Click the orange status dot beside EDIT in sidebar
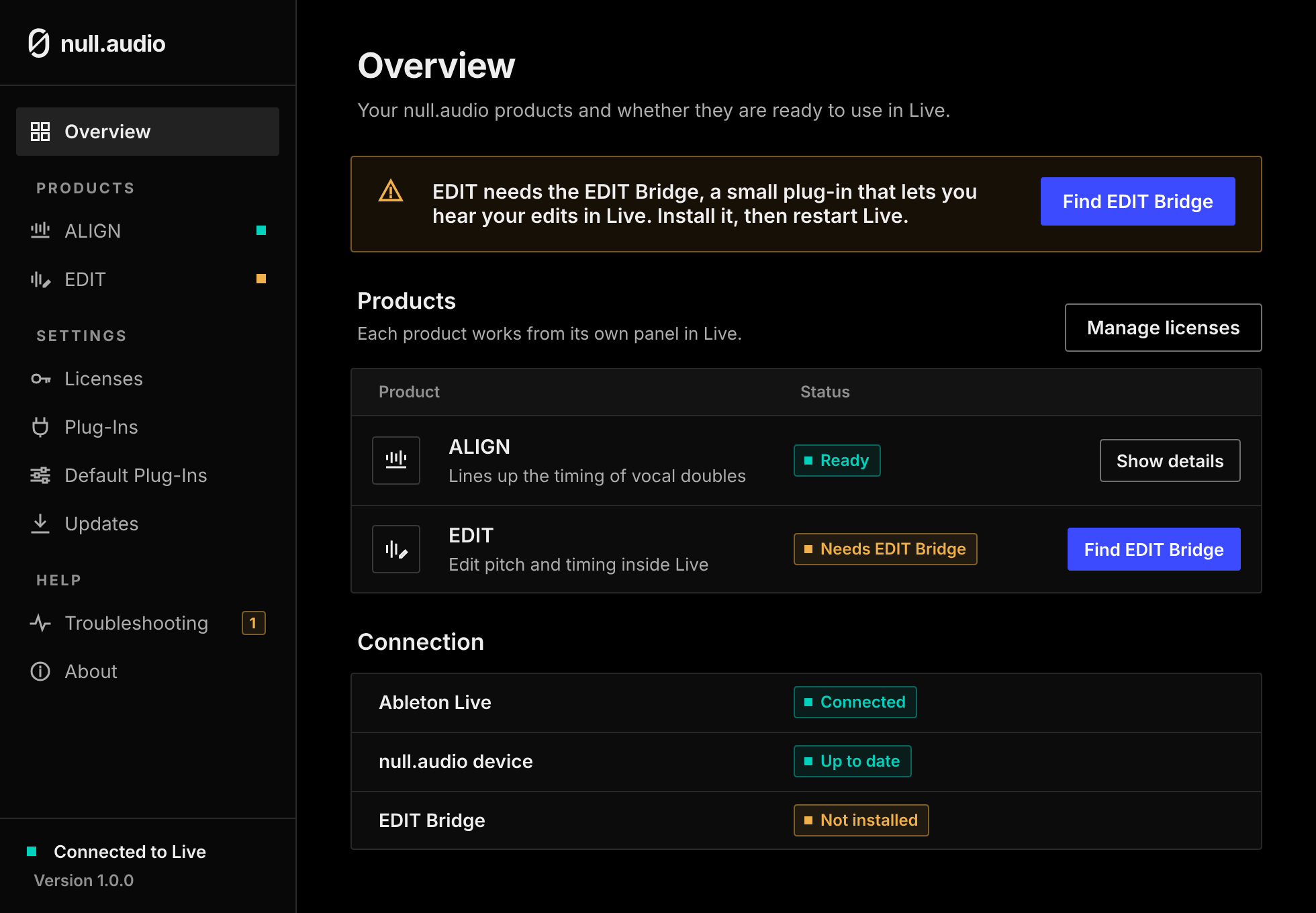This screenshot has height=913, width=1316. (x=261, y=279)
